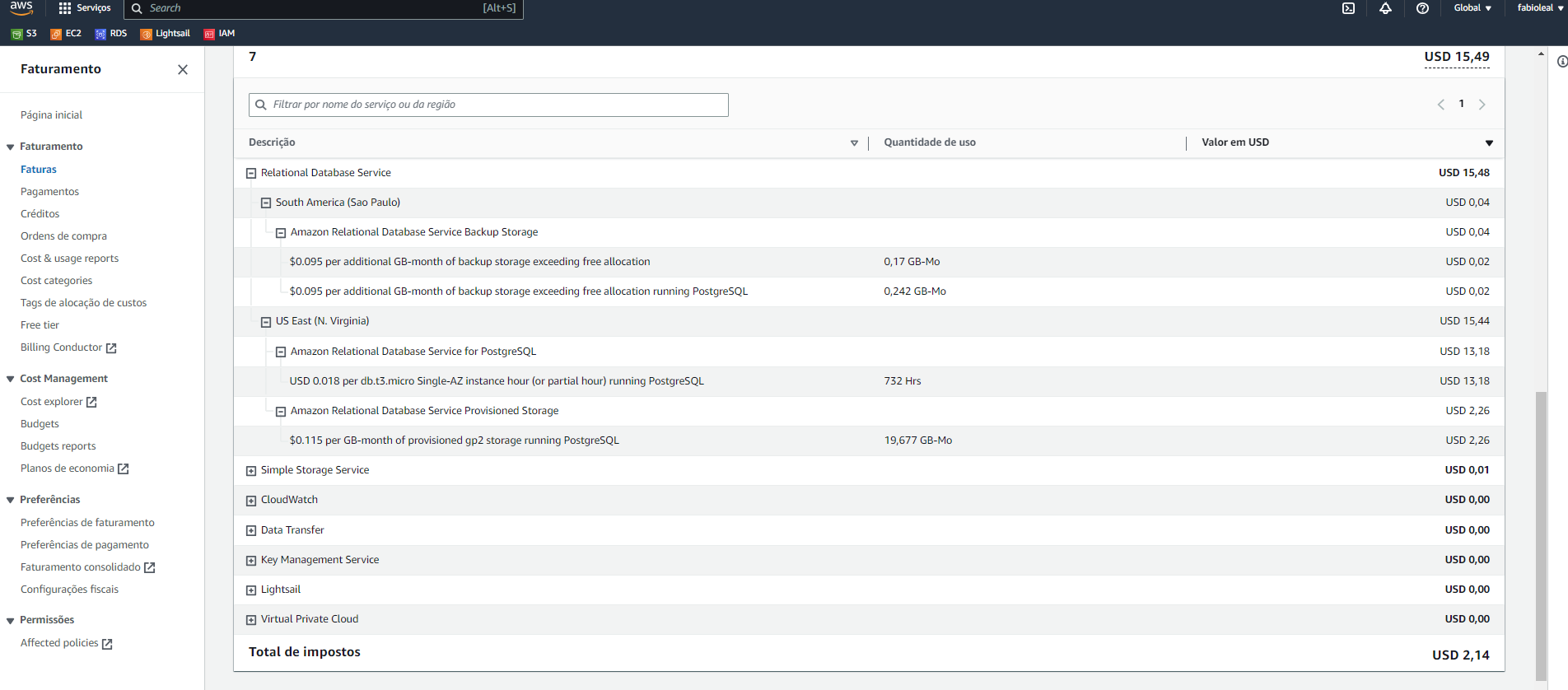Collapse Relational Database Service row
Image resolution: width=1568 pixels, height=690 pixels.
[251, 174]
